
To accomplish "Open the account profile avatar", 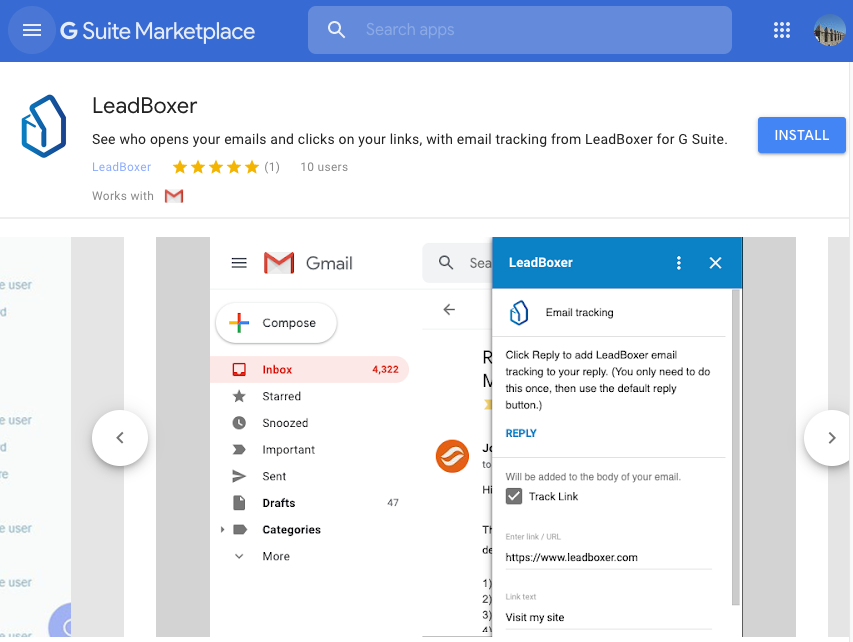I will tap(829, 30).
